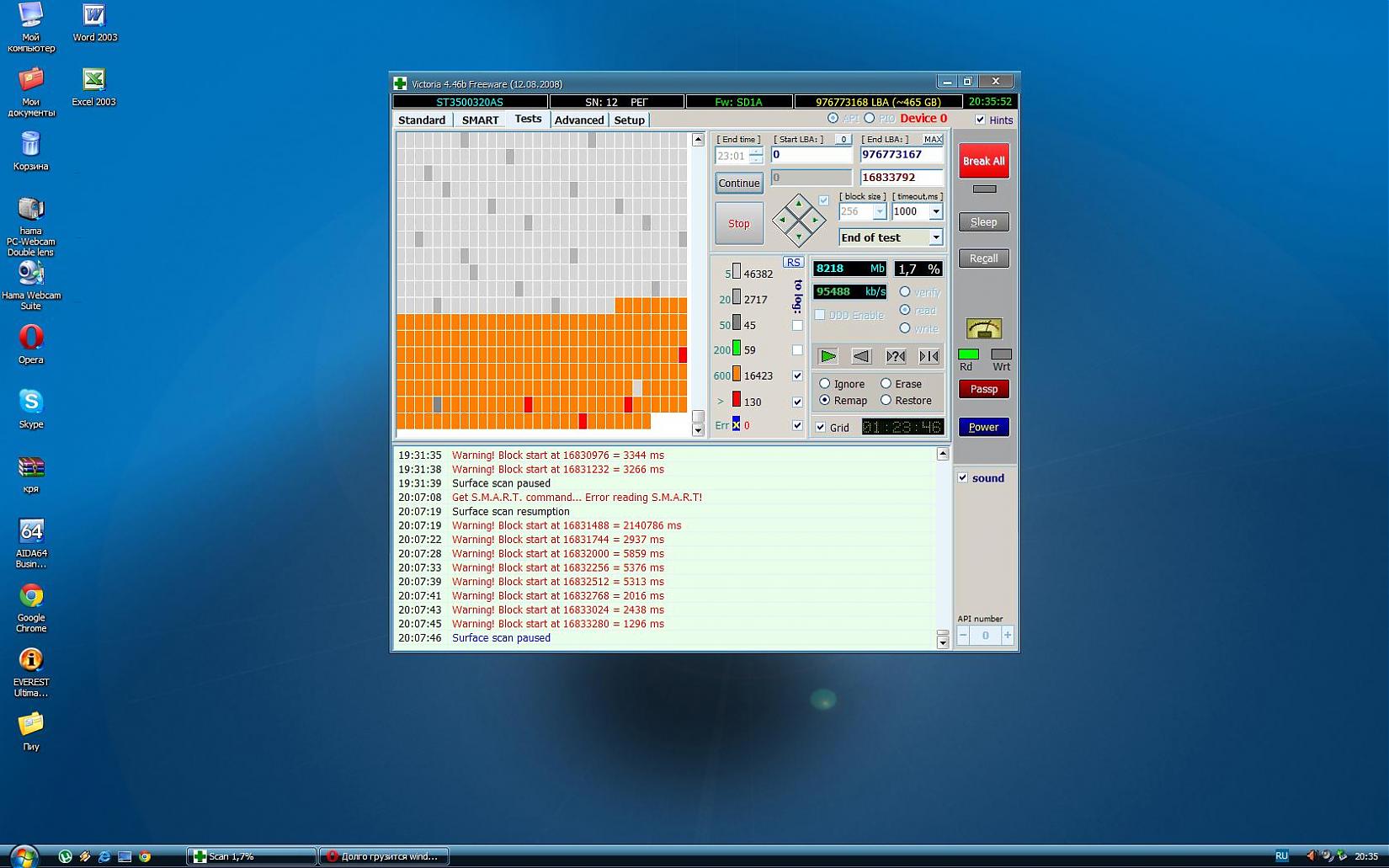This screenshot has height=868, width=1389.
Task: Open the Мои документы folder icon
Action: tap(31, 92)
